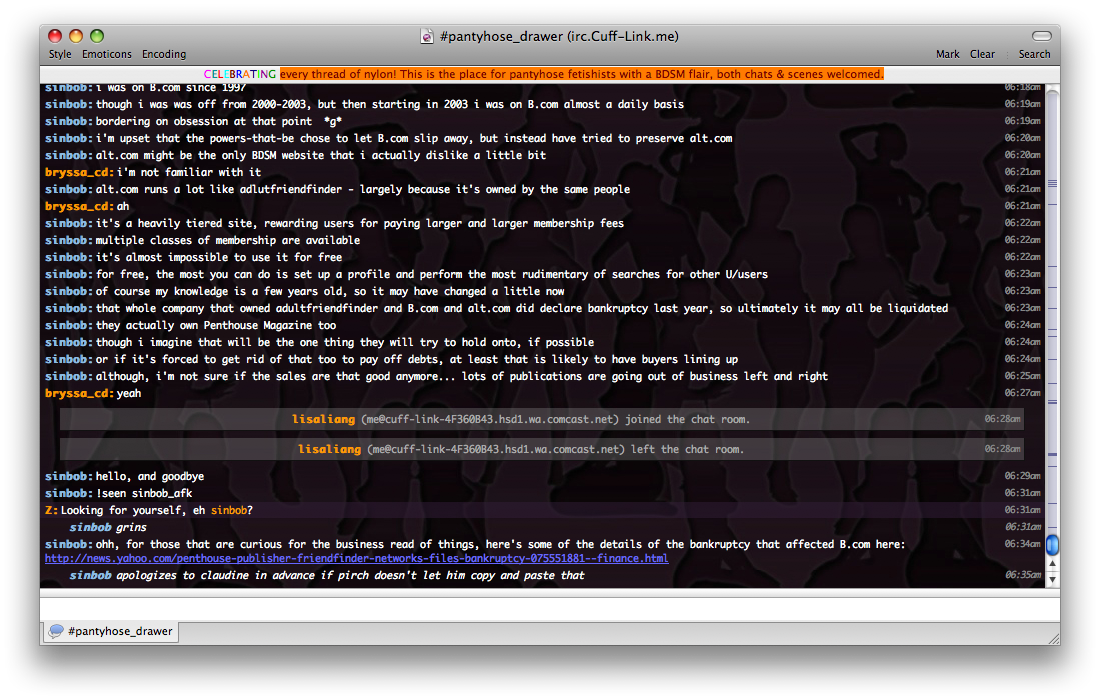This screenshot has height=700, width=1100.
Task: Click the chat bubble icon on the tab
Action: [56, 631]
